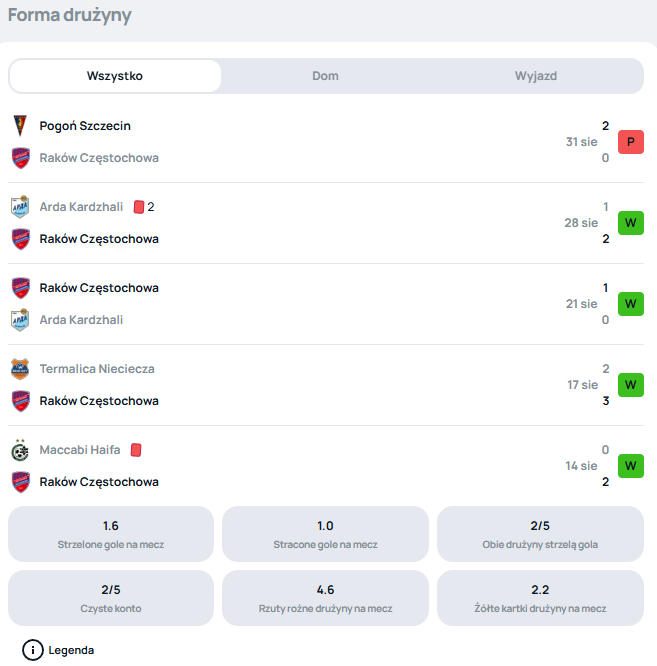
Task: Click Raków Częstochowa crest in 31 sie match
Action: point(20,158)
